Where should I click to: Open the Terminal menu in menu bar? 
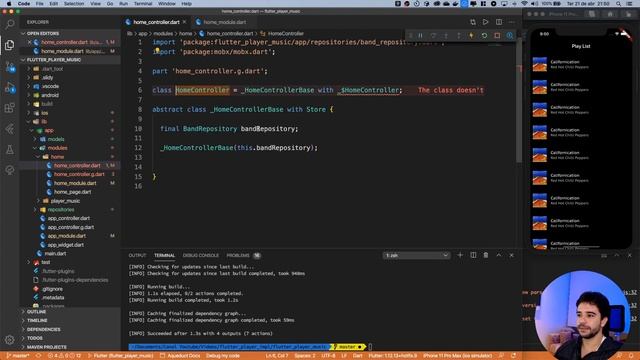(x=143, y=4)
